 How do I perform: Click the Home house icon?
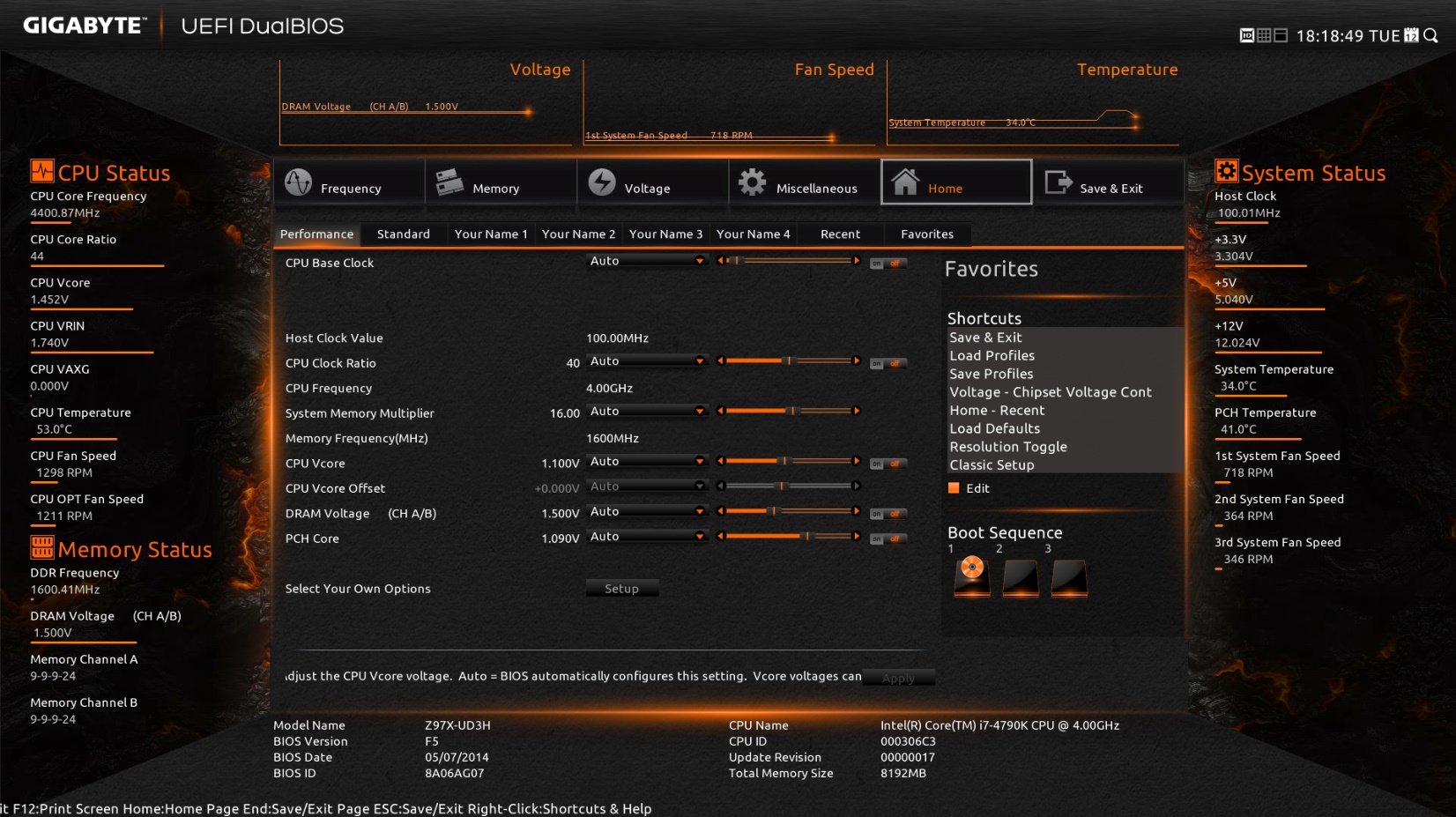pos(905,182)
